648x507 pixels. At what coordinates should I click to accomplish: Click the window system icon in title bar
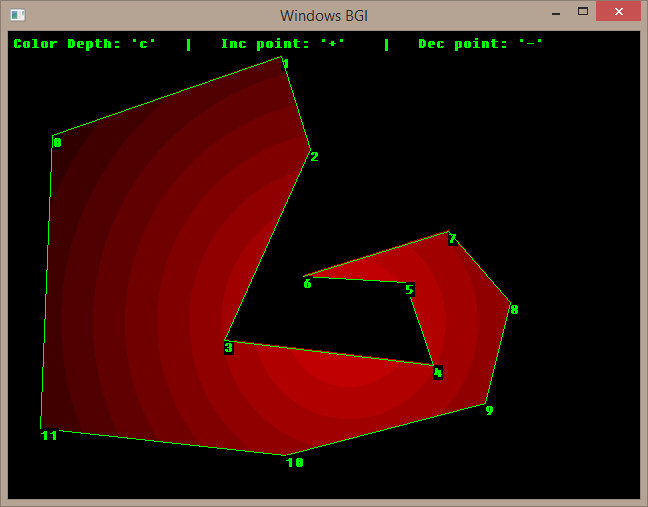[17, 15]
